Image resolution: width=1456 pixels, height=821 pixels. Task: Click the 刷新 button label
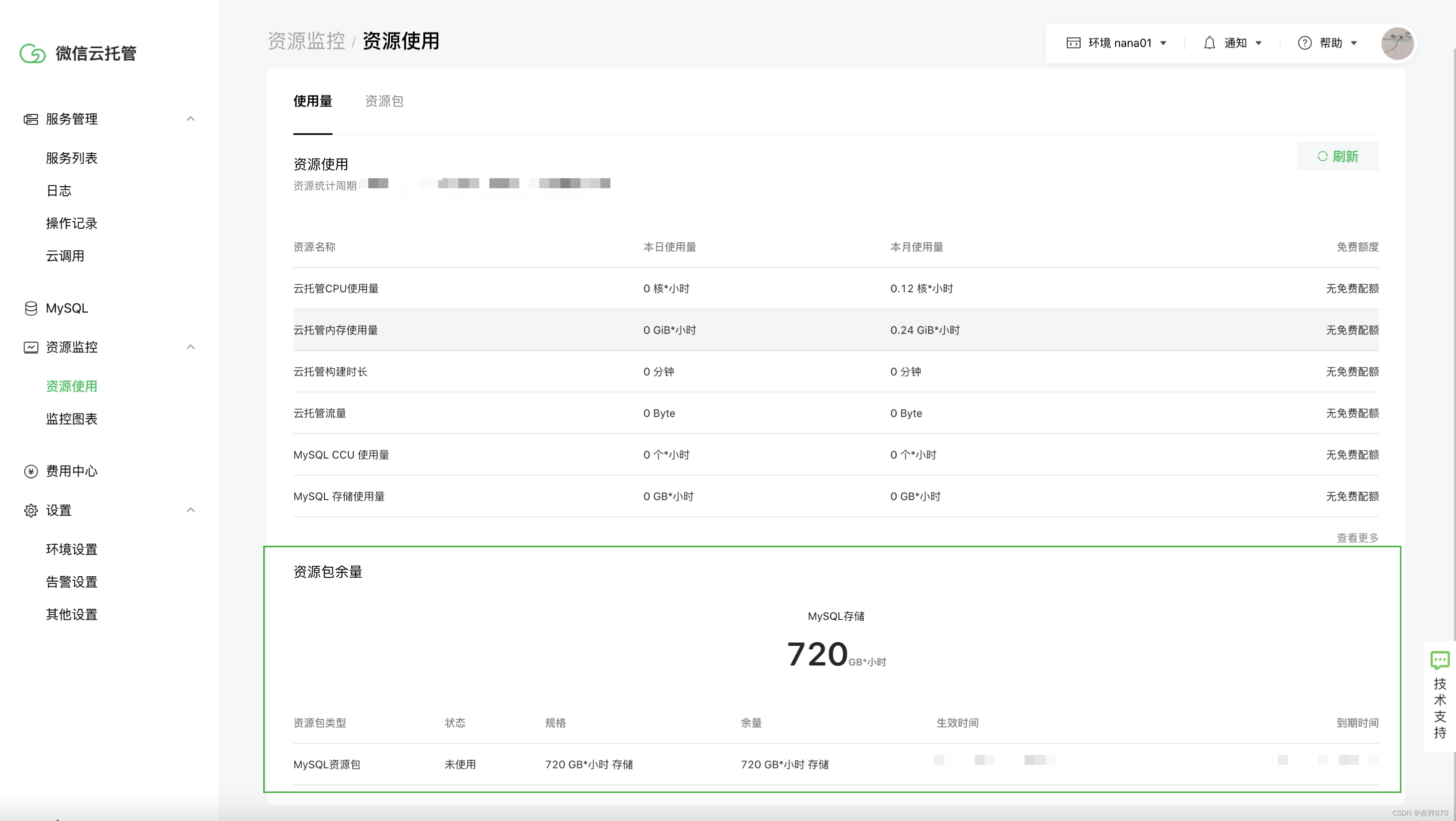point(1345,157)
